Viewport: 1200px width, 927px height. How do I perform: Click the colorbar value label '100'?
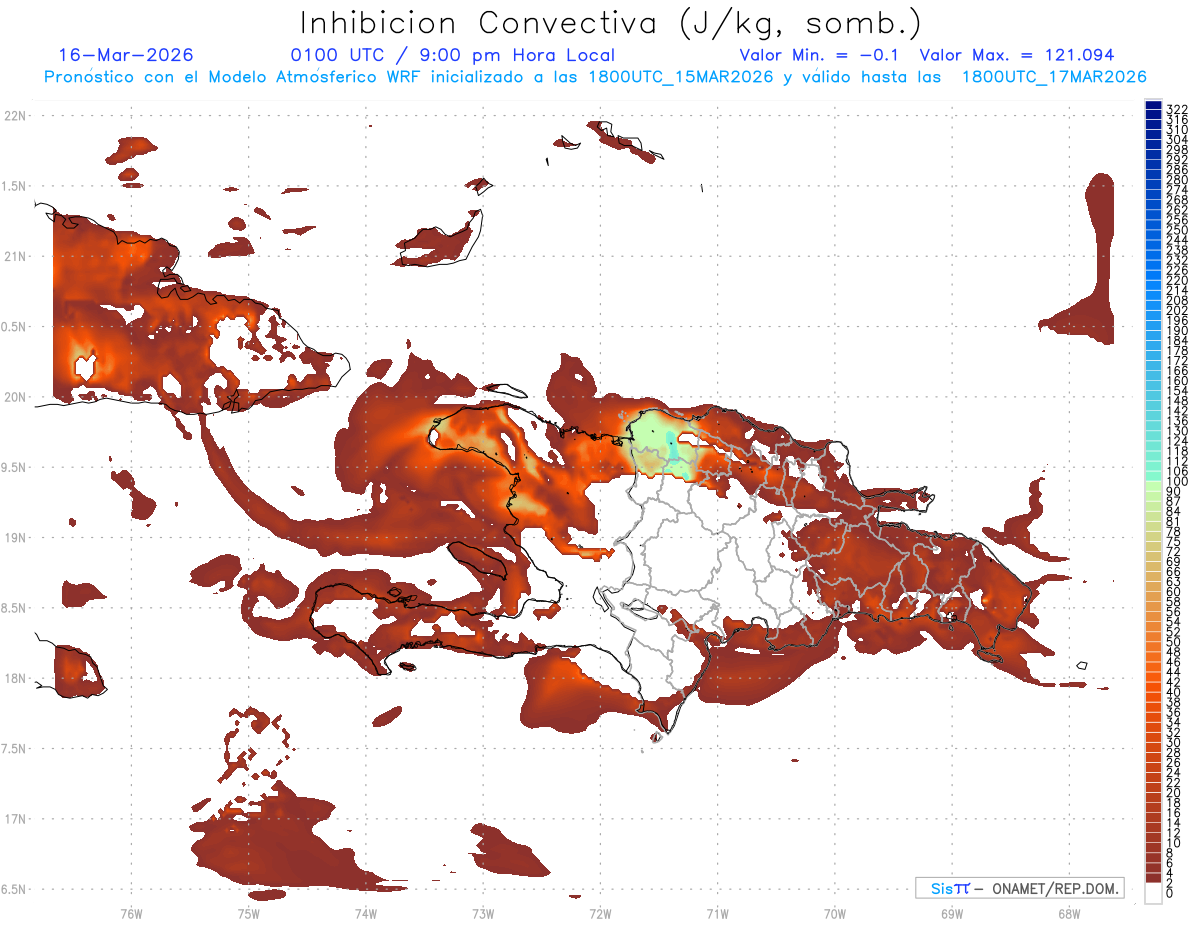point(1177,482)
